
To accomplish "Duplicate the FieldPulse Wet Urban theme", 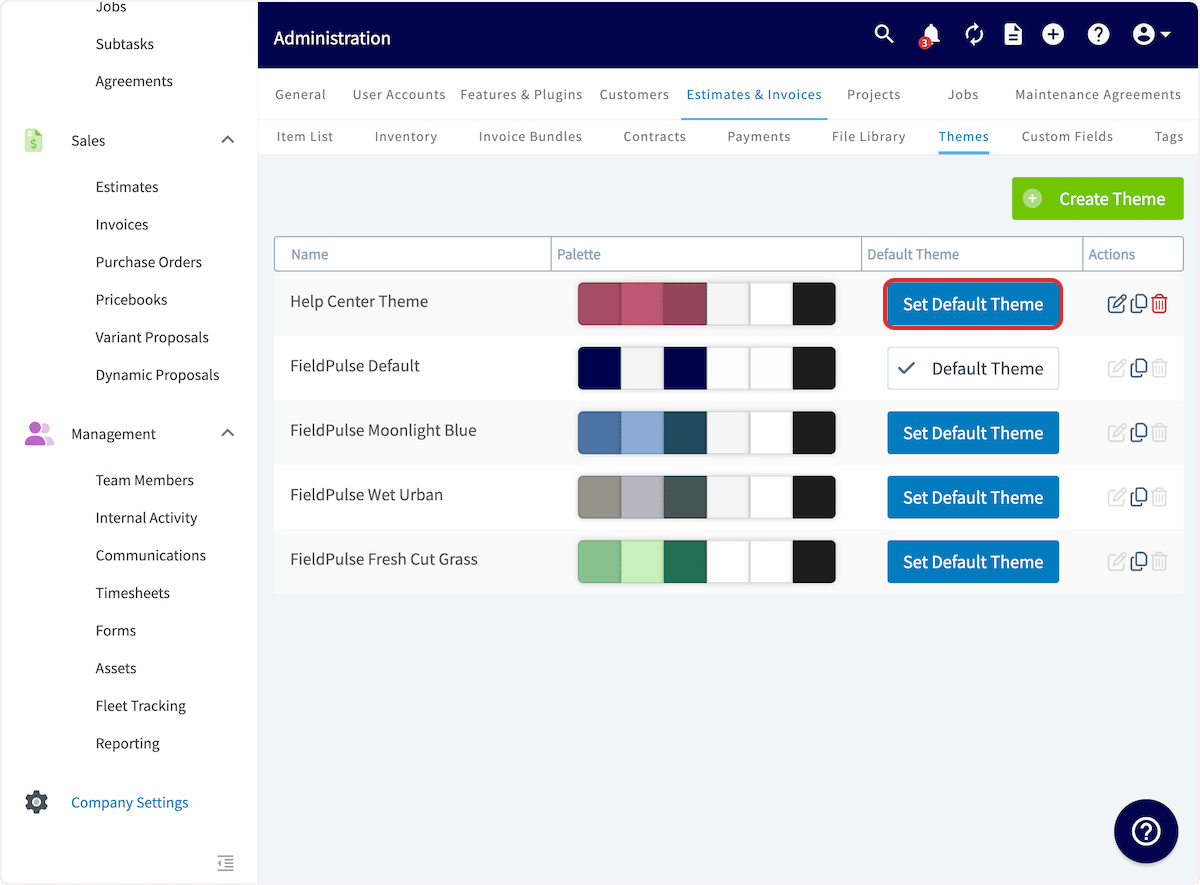I will click(x=1138, y=497).
